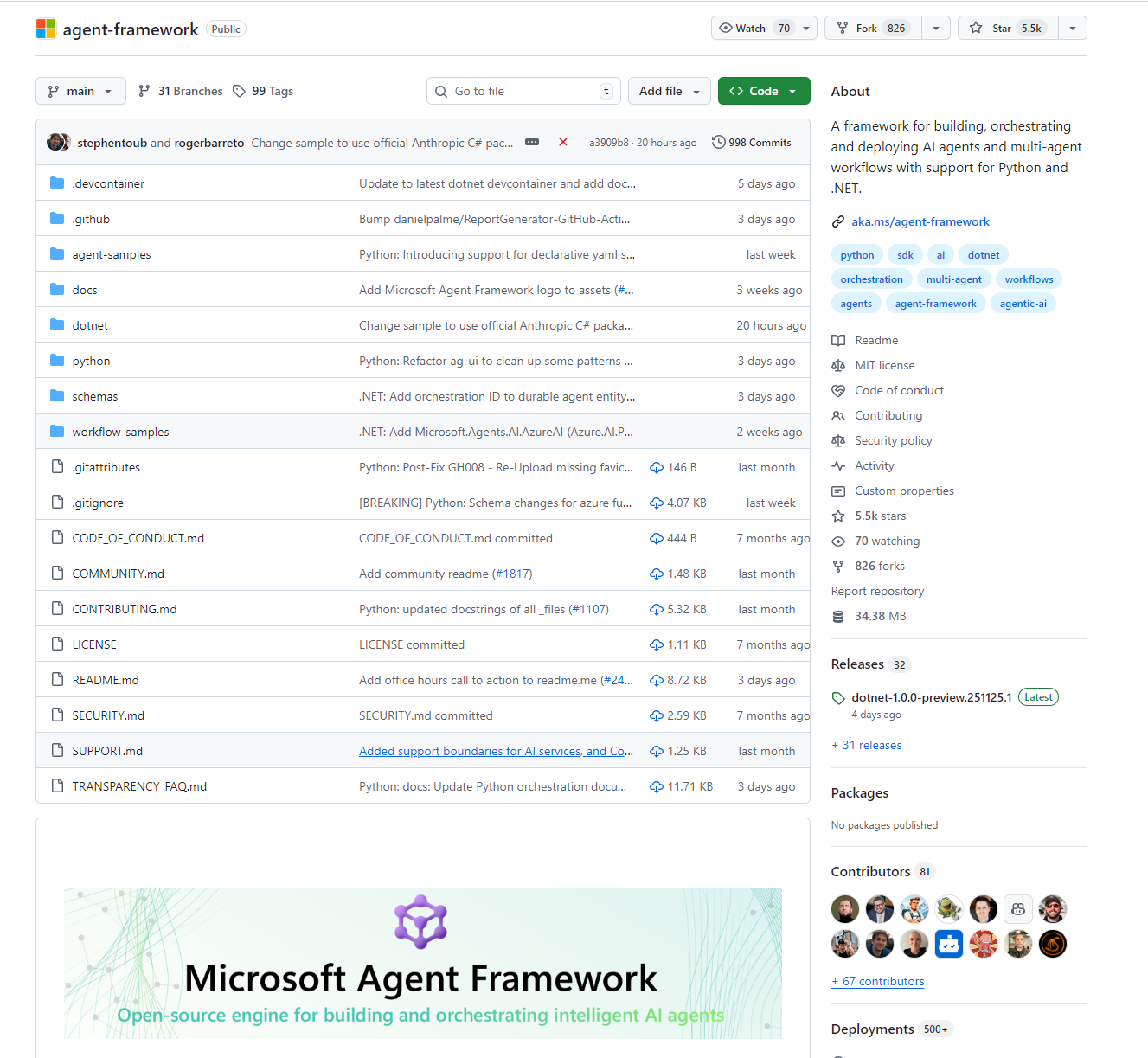Focus the Go to file search field

tap(523, 91)
